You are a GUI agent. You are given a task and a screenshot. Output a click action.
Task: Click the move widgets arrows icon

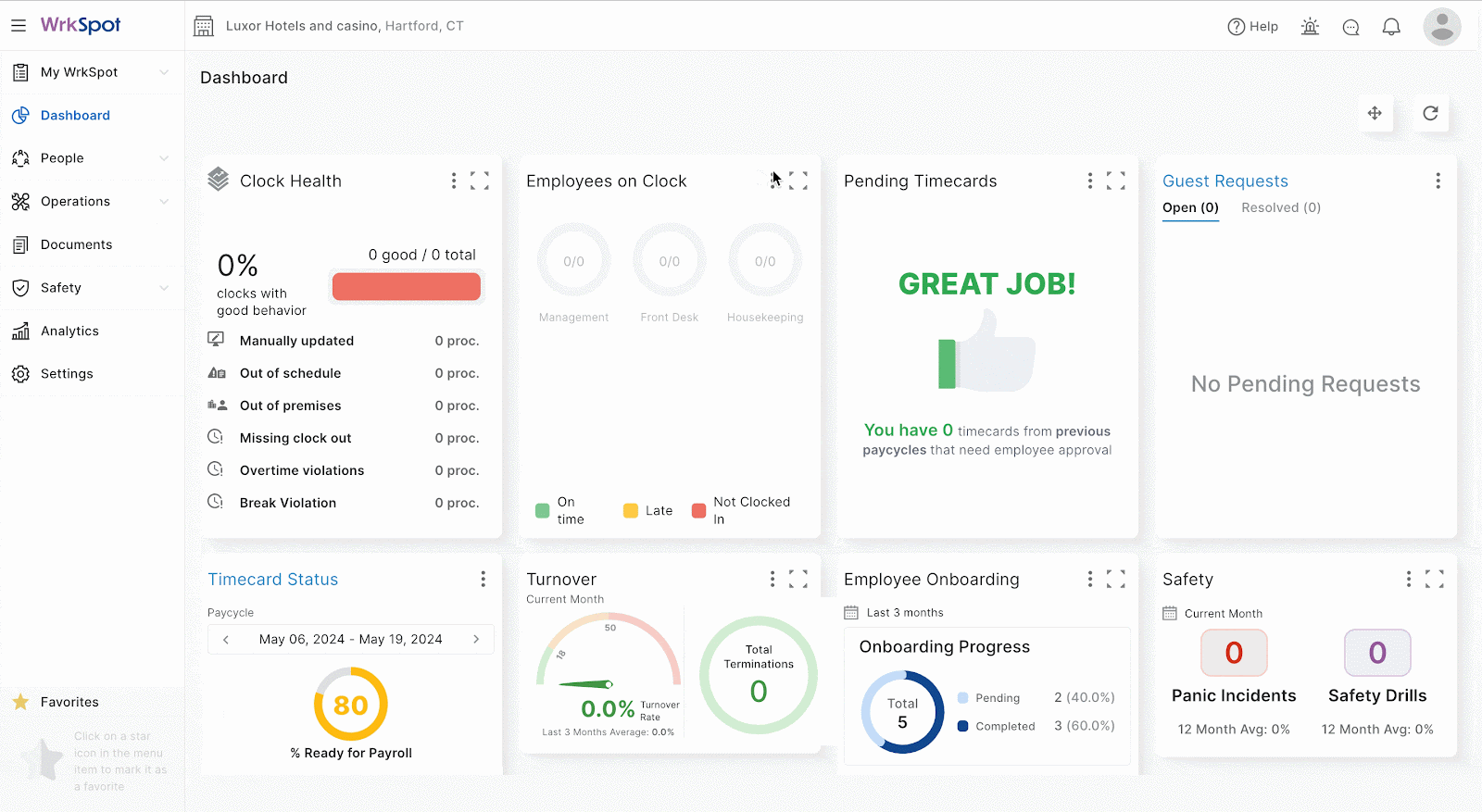point(1375,113)
